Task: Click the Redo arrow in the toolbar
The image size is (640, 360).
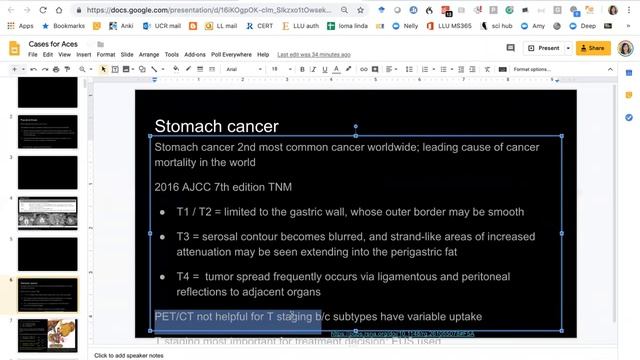Action: (45, 69)
